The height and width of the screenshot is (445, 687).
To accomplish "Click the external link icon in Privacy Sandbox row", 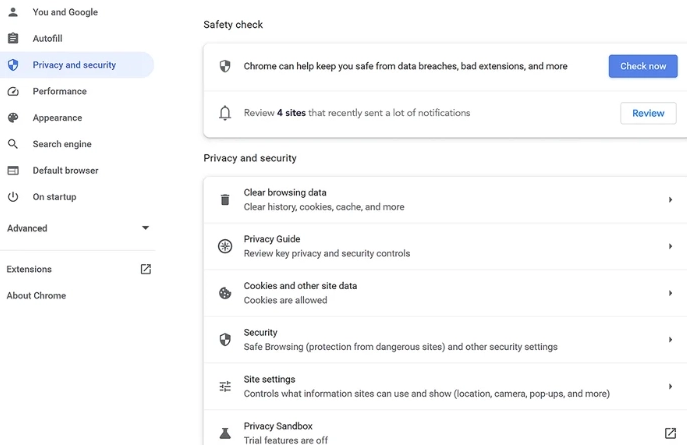I will point(670,433).
